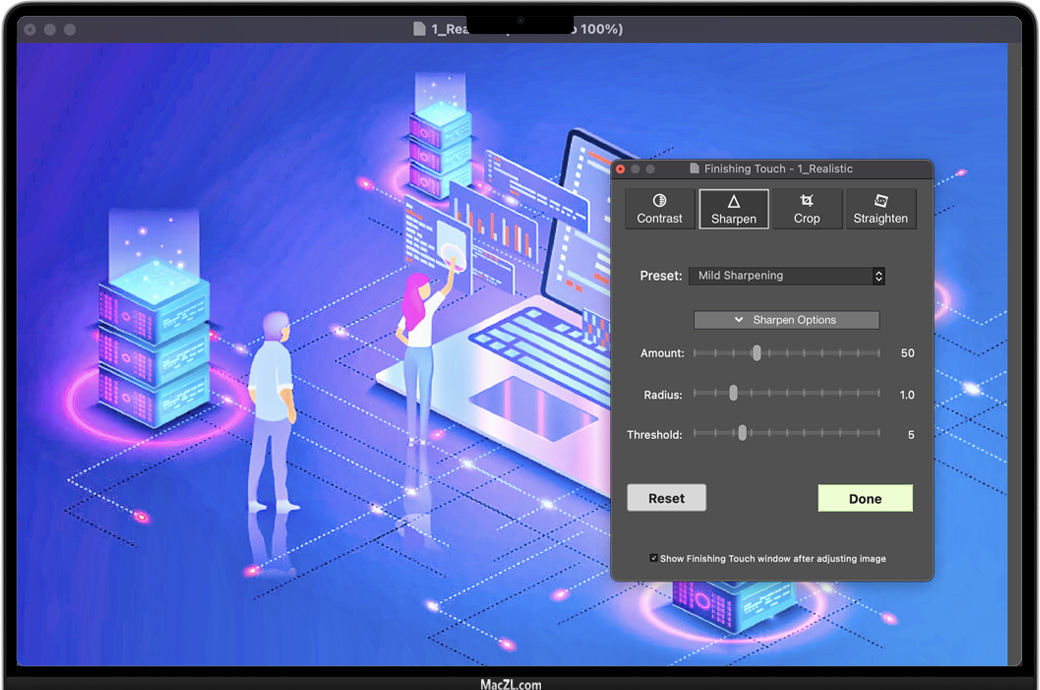Image resolution: width=1040 pixels, height=690 pixels.
Task: Click the Amount slider handle
Action: click(x=757, y=353)
